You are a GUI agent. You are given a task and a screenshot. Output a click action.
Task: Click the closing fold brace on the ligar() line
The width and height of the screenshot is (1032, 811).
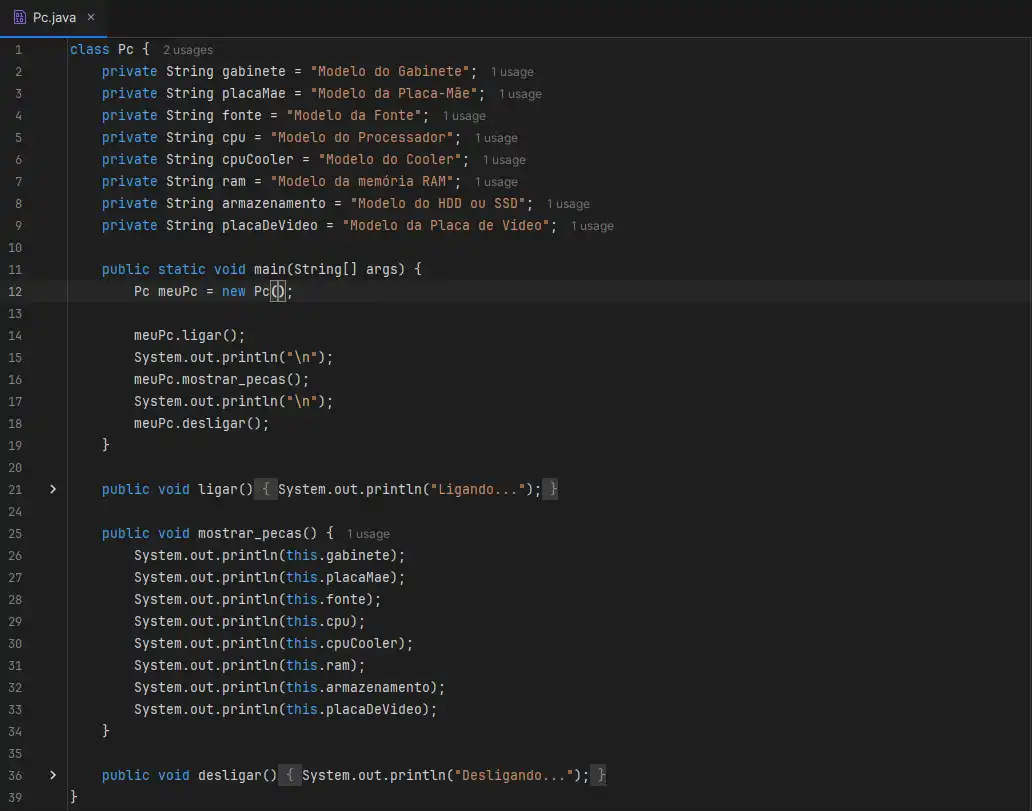[551, 489]
